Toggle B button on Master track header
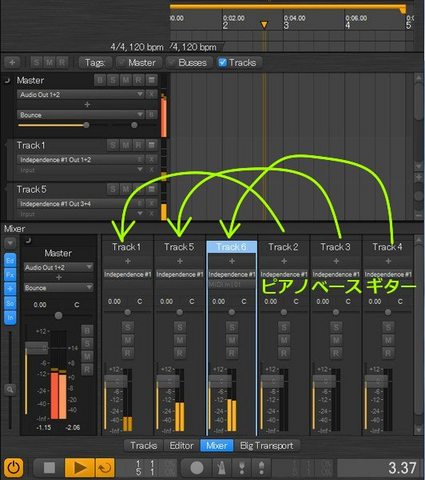Viewport: 425px width, 480px height. tap(100, 80)
